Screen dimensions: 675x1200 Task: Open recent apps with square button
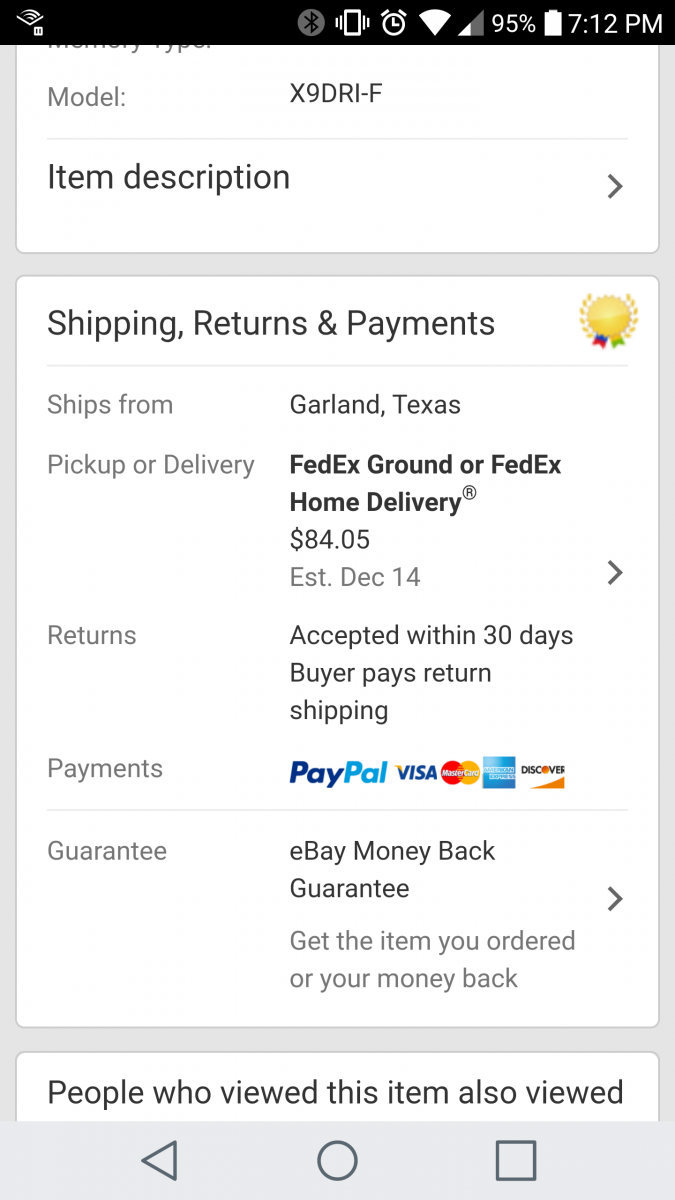click(516, 1161)
